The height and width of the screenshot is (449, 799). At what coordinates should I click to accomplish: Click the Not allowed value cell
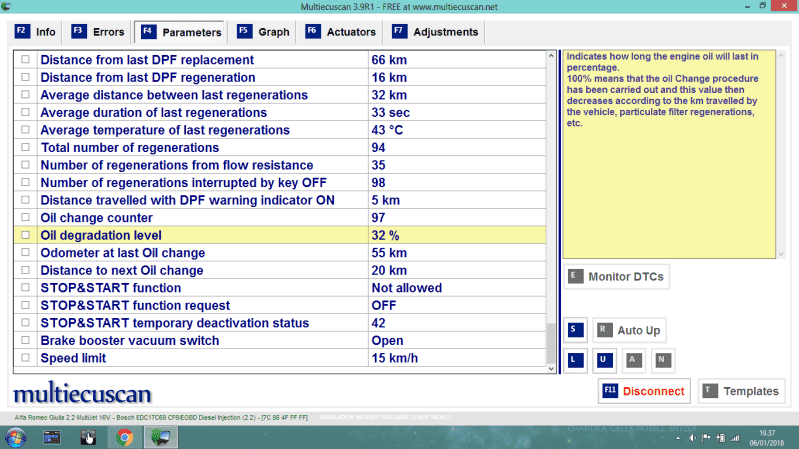tap(457, 288)
